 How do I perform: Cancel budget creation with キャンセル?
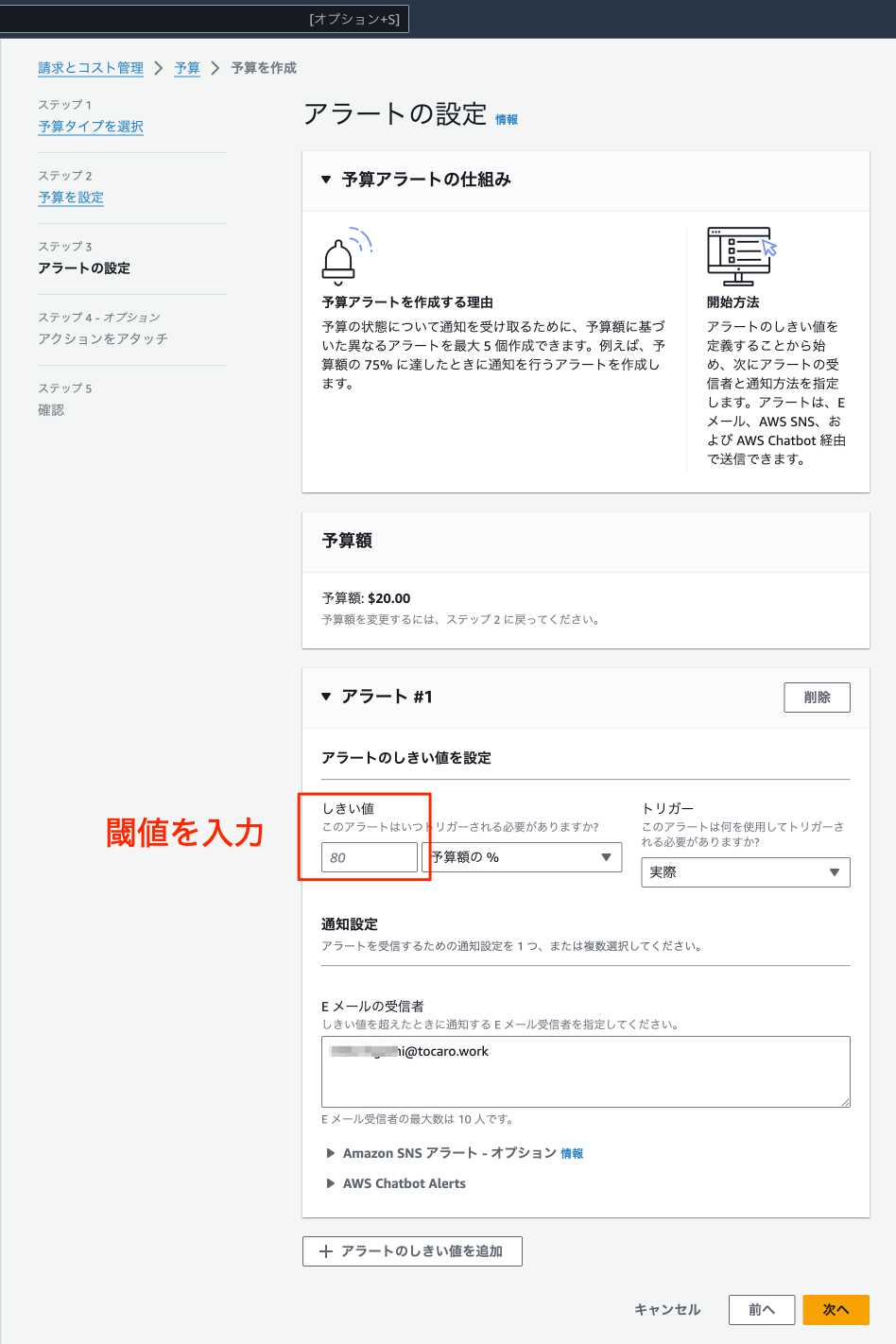(666, 1309)
